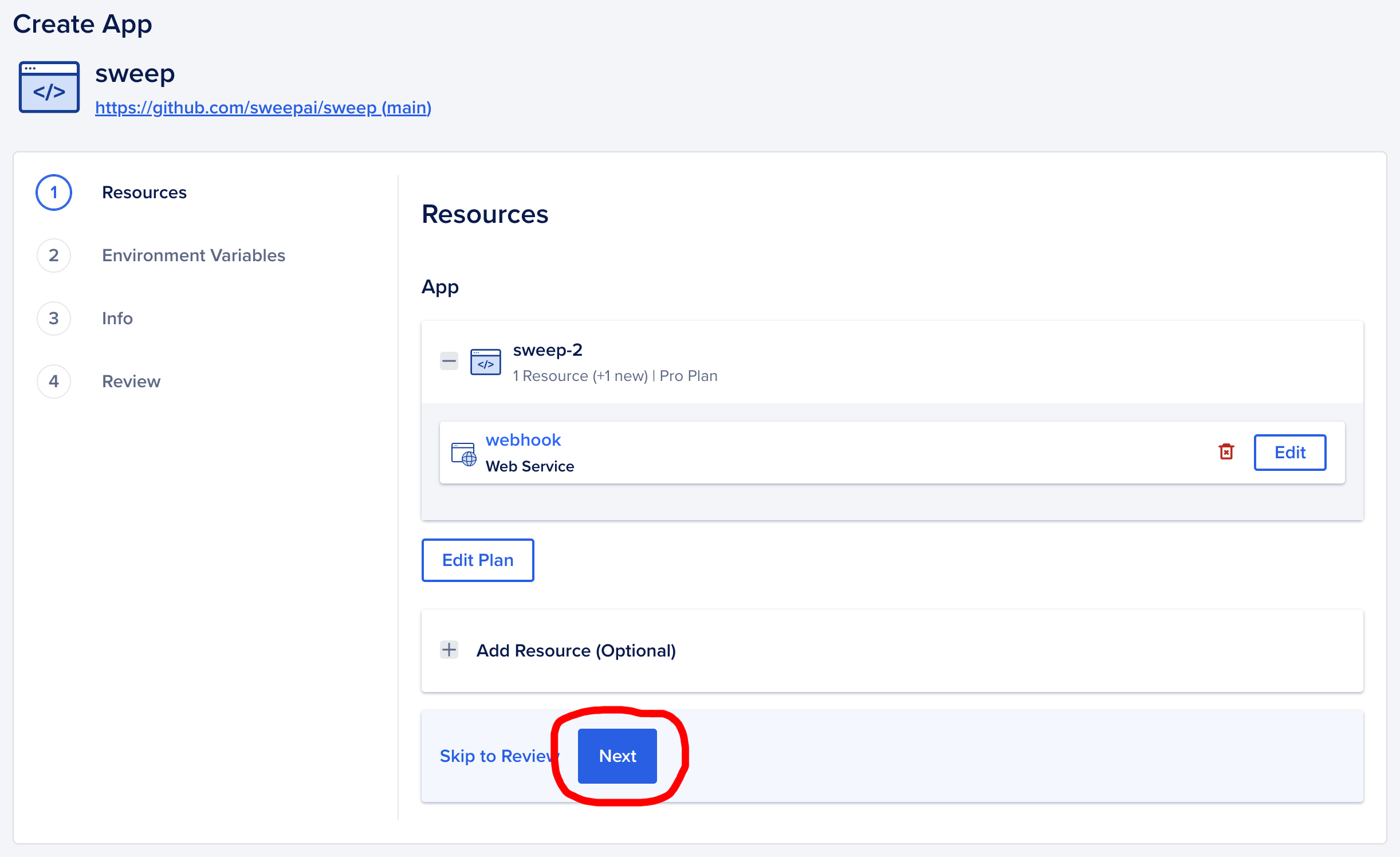The image size is (1400, 857).
Task: Click the step 4 circle icon
Action: [54, 382]
